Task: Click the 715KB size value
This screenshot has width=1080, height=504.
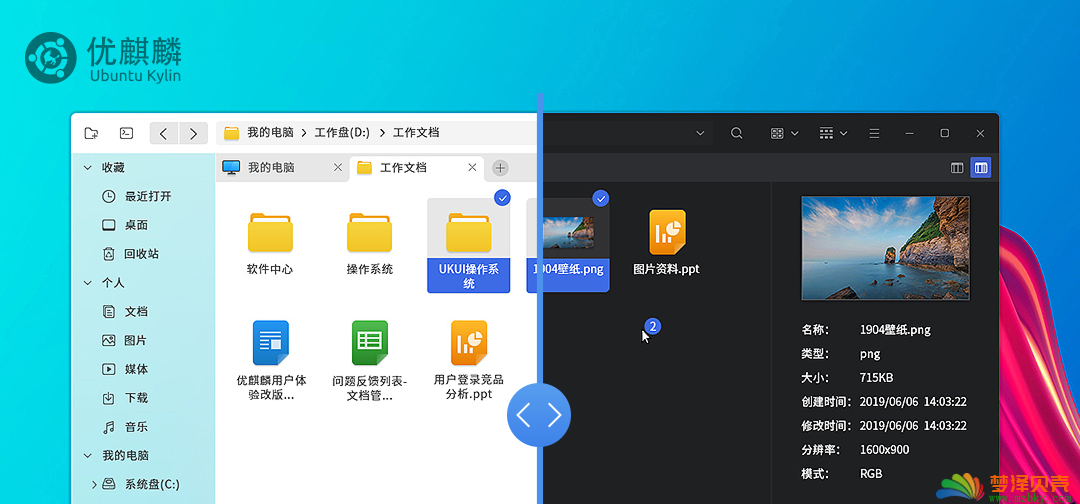Action: click(877, 377)
